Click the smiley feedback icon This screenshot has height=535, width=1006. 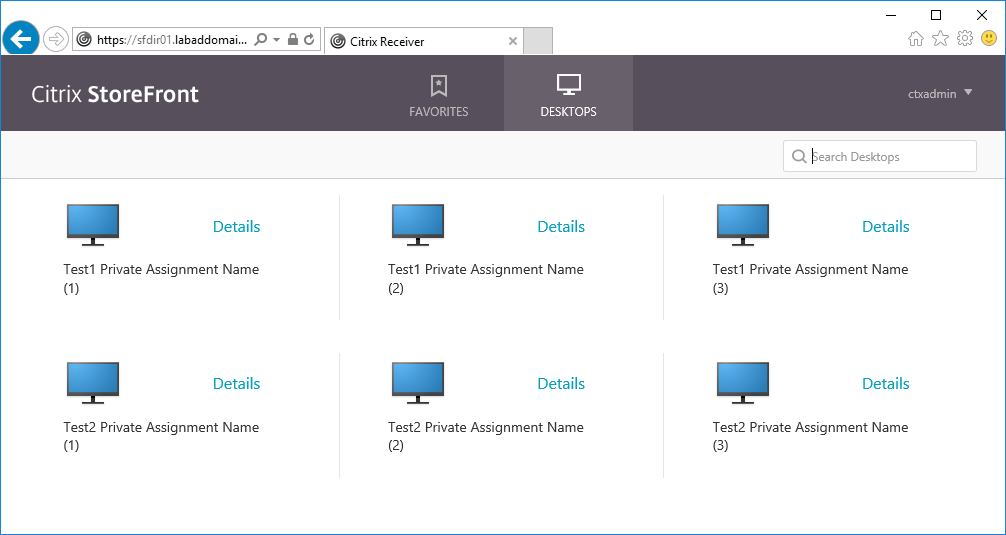[x=989, y=39]
